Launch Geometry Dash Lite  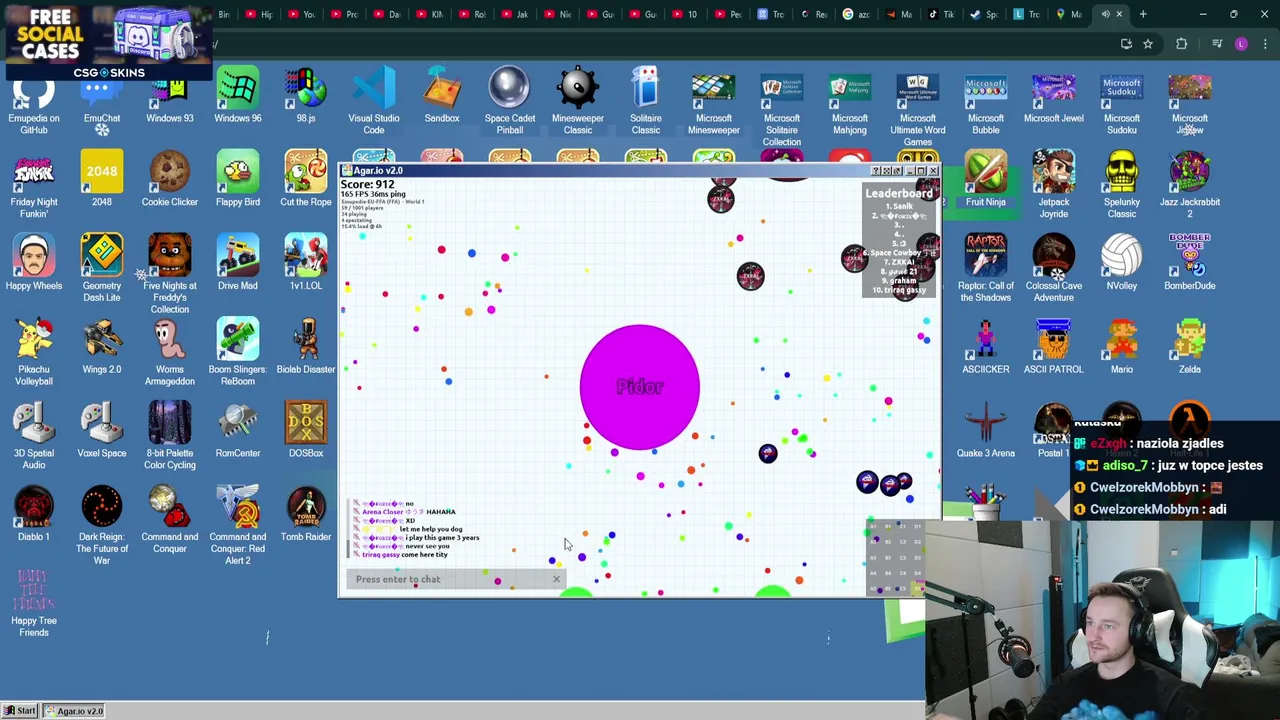coord(102,269)
